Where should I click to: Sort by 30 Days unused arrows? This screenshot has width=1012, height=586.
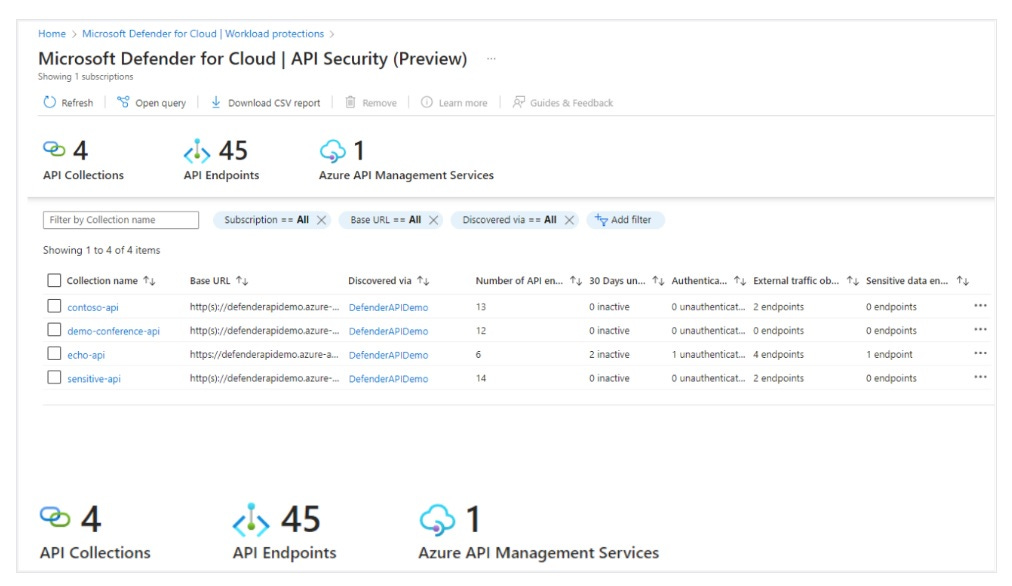point(658,281)
